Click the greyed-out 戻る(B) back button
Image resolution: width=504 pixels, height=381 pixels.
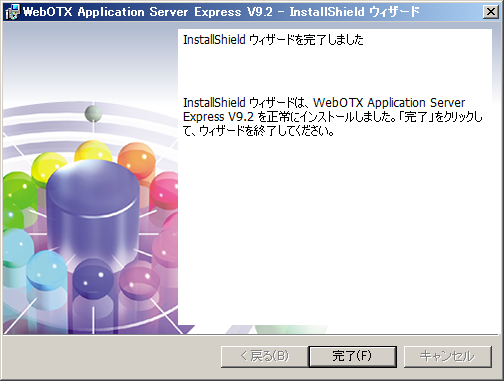264,356
